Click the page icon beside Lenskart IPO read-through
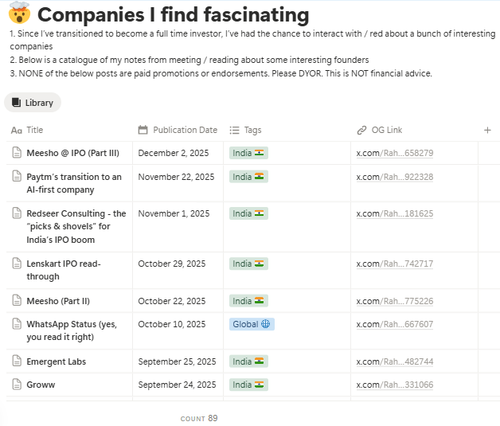 click(17, 263)
